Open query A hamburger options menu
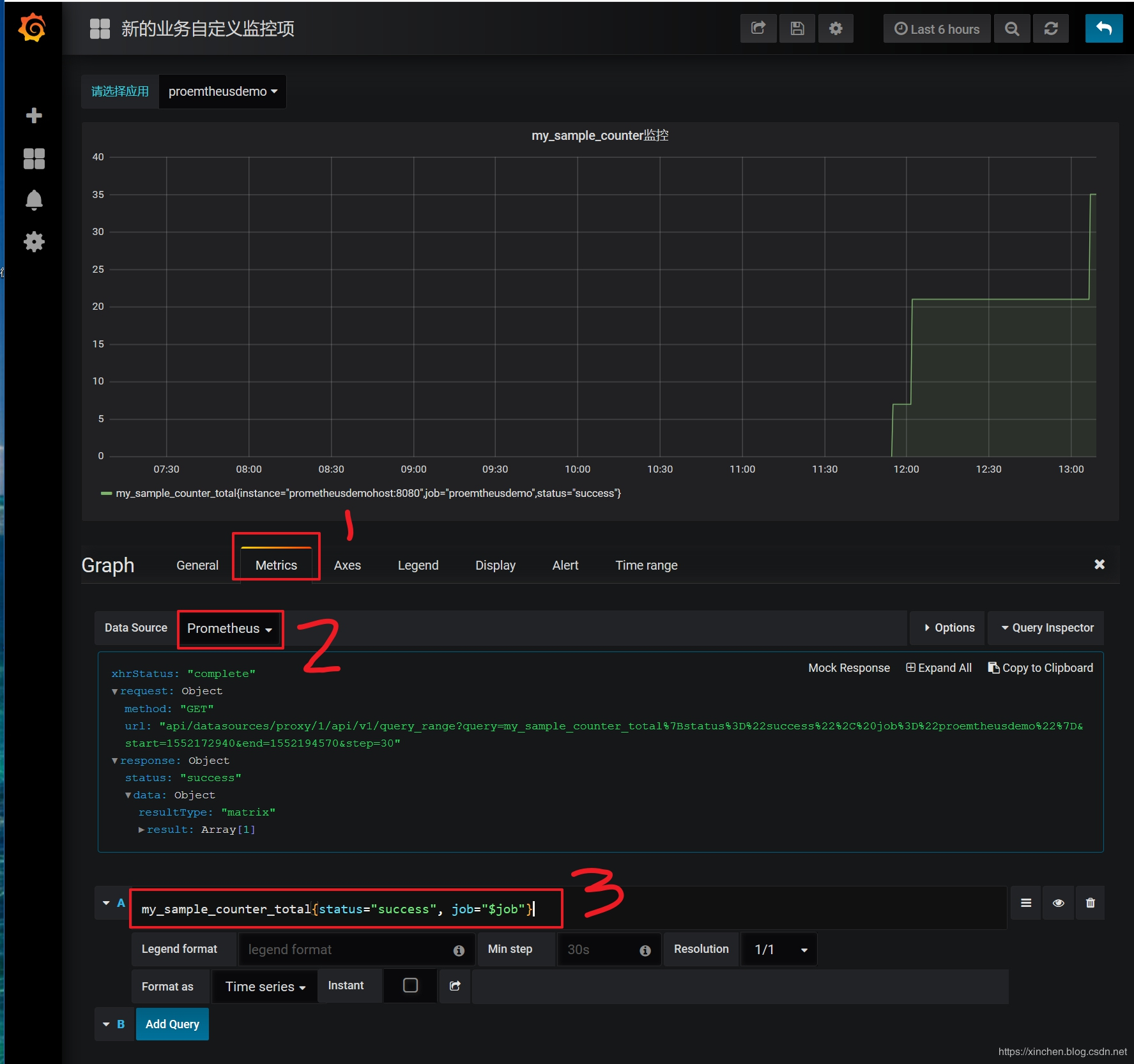1134x1064 pixels. (x=1026, y=903)
